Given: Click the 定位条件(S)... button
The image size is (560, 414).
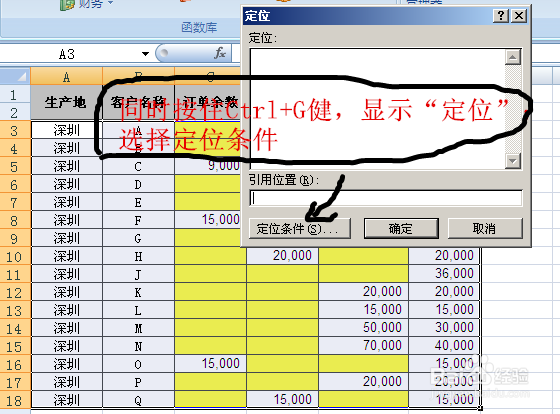Looking at the screenshot, I should pyautogui.click(x=299, y=228).
